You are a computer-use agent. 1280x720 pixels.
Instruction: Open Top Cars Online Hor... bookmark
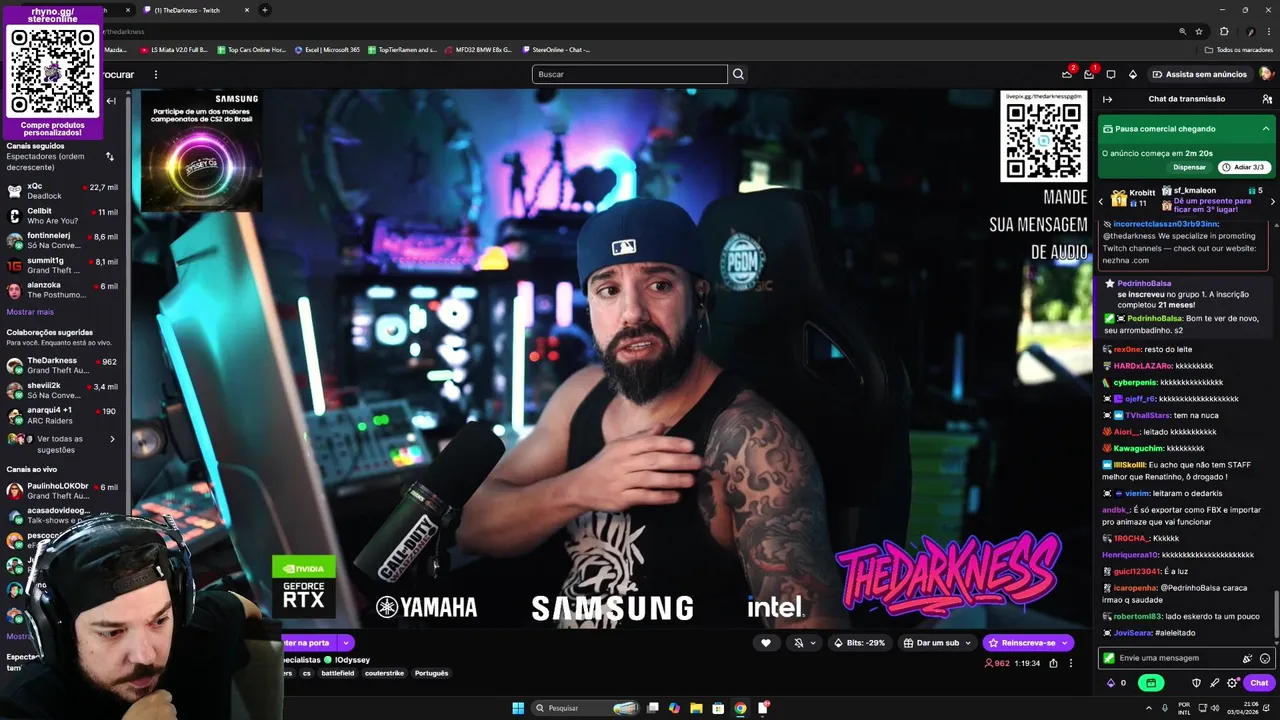(x=251, y=49)
